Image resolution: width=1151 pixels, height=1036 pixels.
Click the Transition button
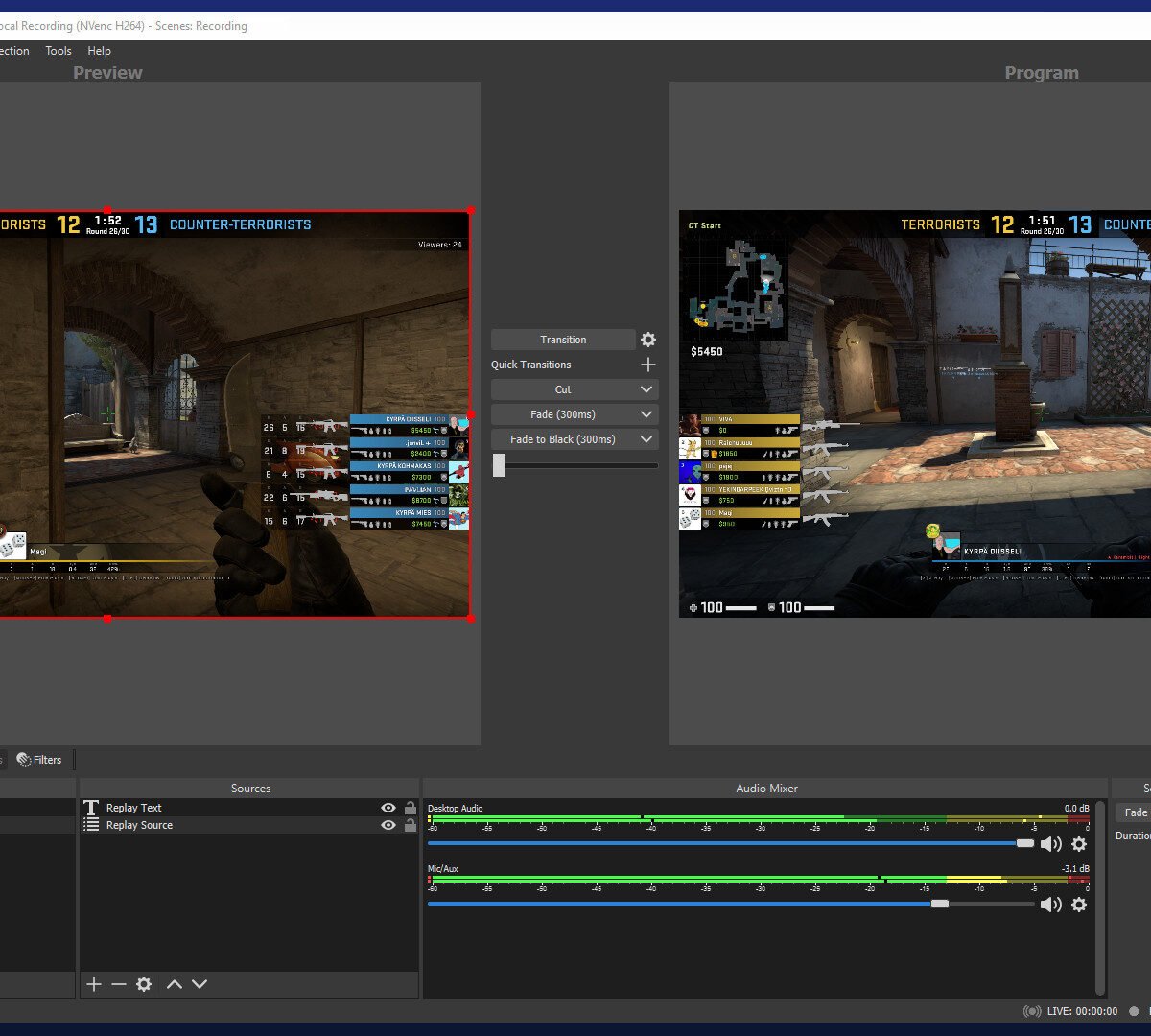coord(563,340)
